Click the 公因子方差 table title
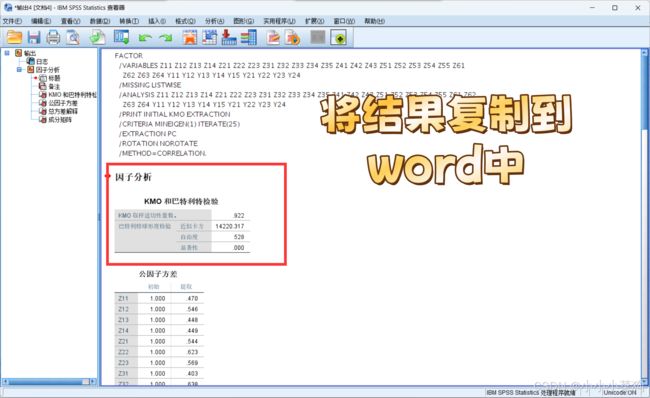 158,274
